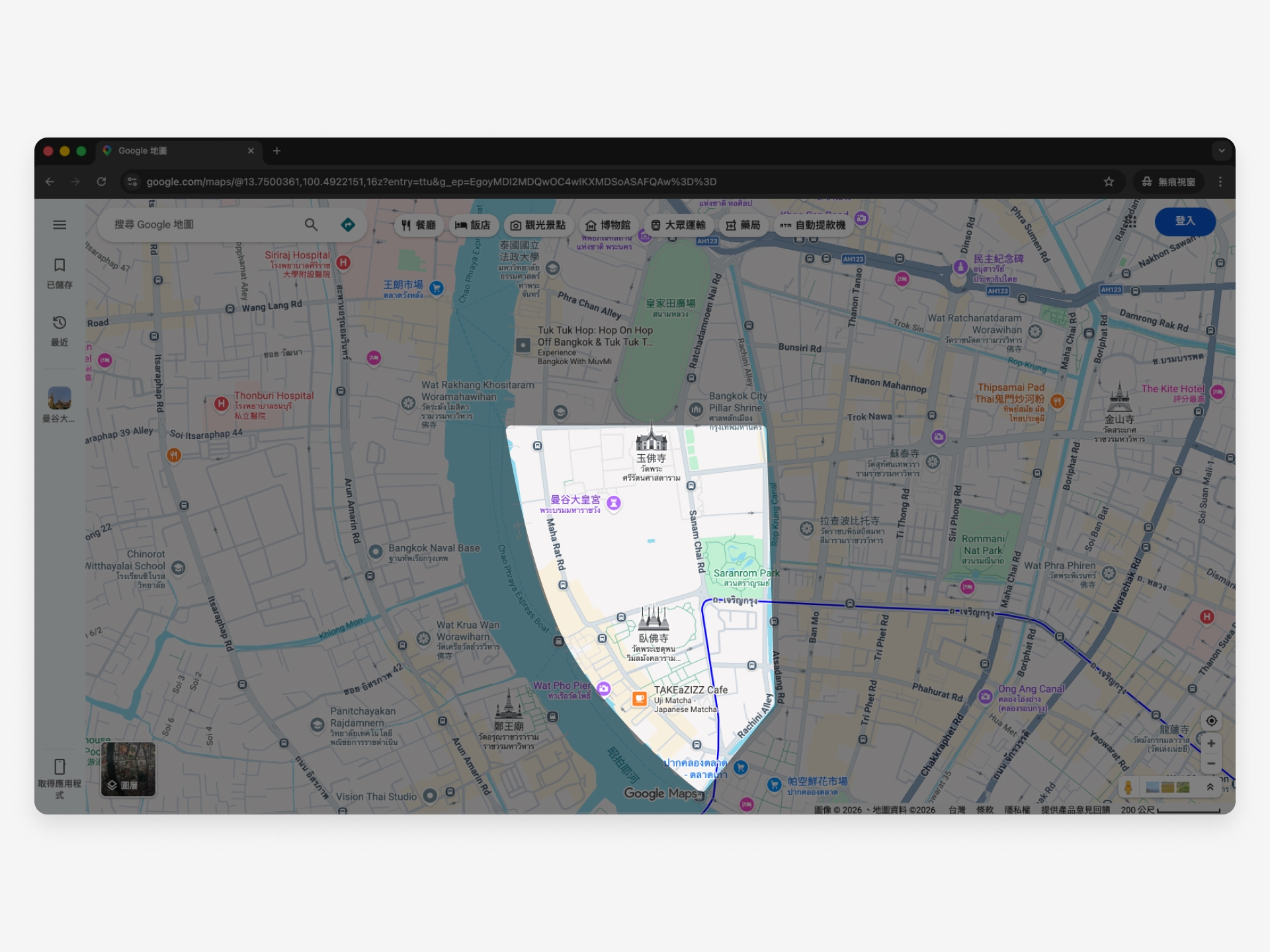Zoom in with the plus button

tap(1211, 744)
